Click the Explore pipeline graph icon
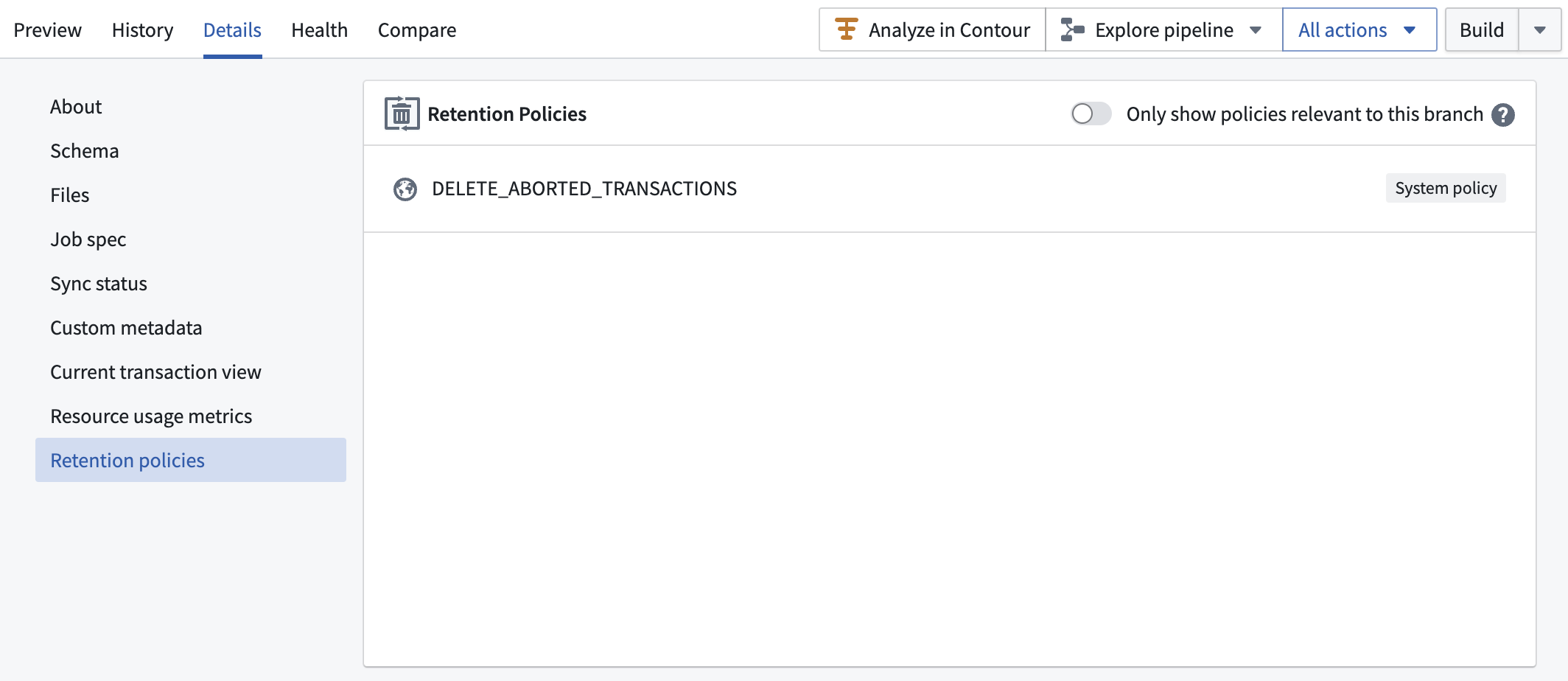This screenshot has height=681, width=1568. point(1072,29)
